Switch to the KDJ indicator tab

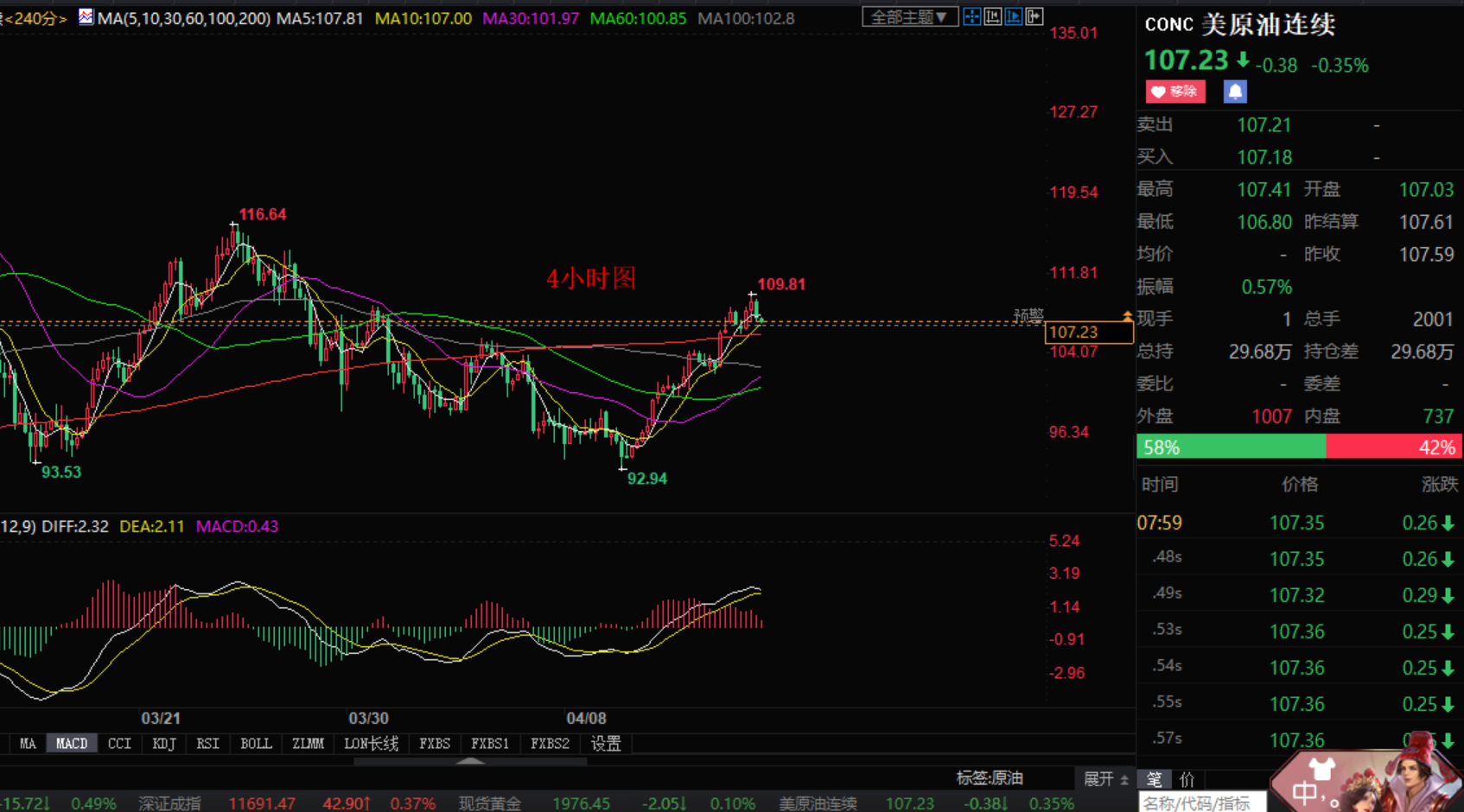(163, 744)
